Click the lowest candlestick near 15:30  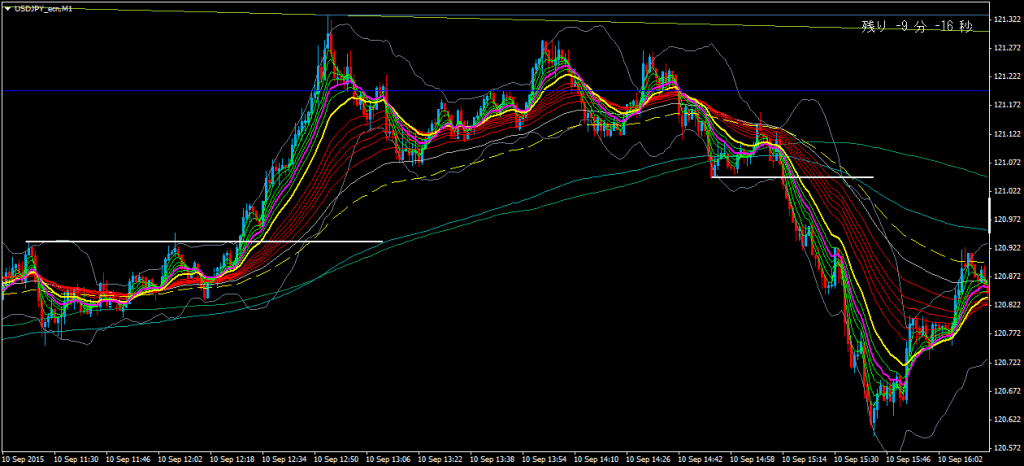coord(873,425)
